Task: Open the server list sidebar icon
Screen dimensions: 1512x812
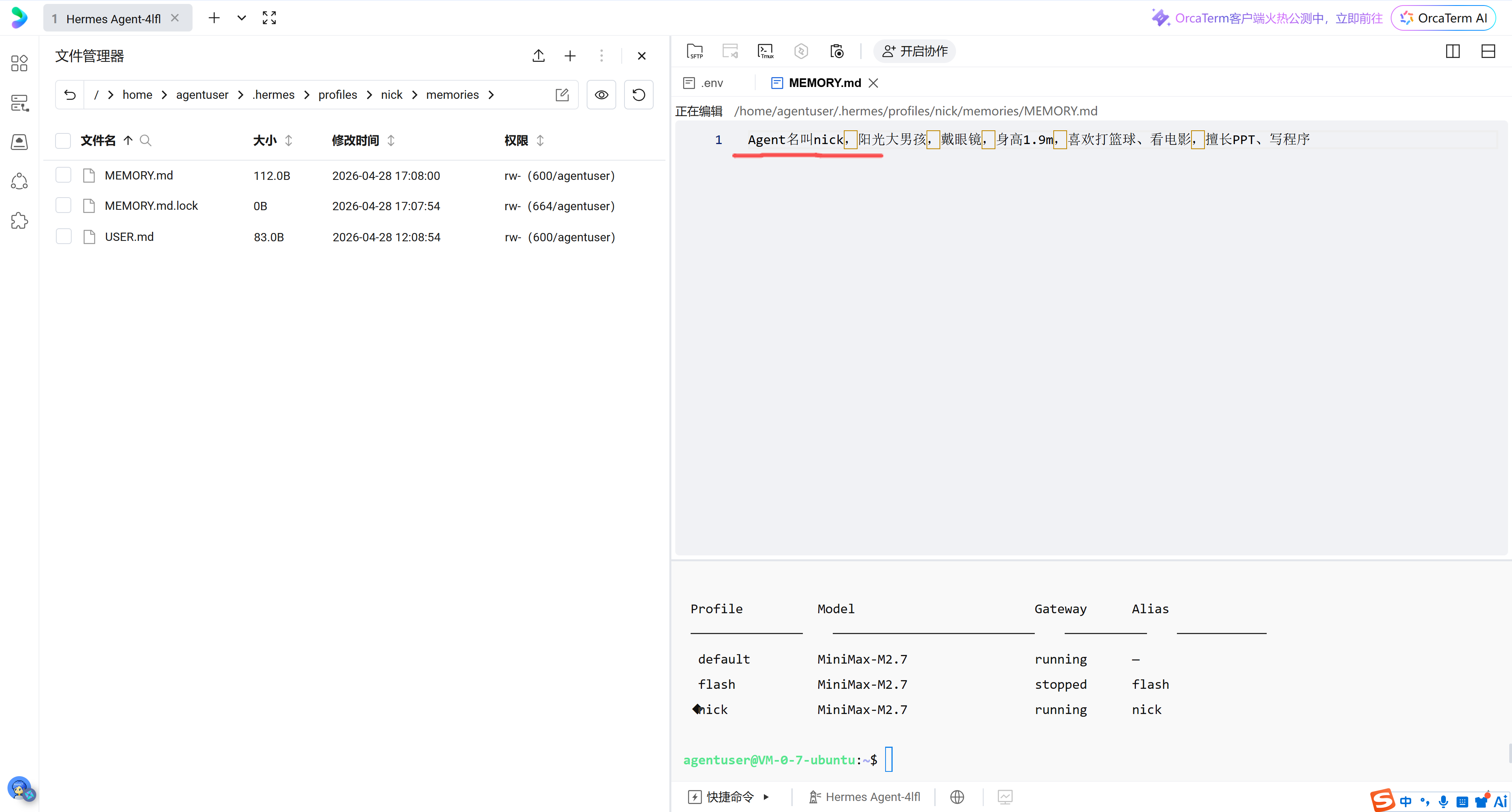Action: (x=19, y=103)
